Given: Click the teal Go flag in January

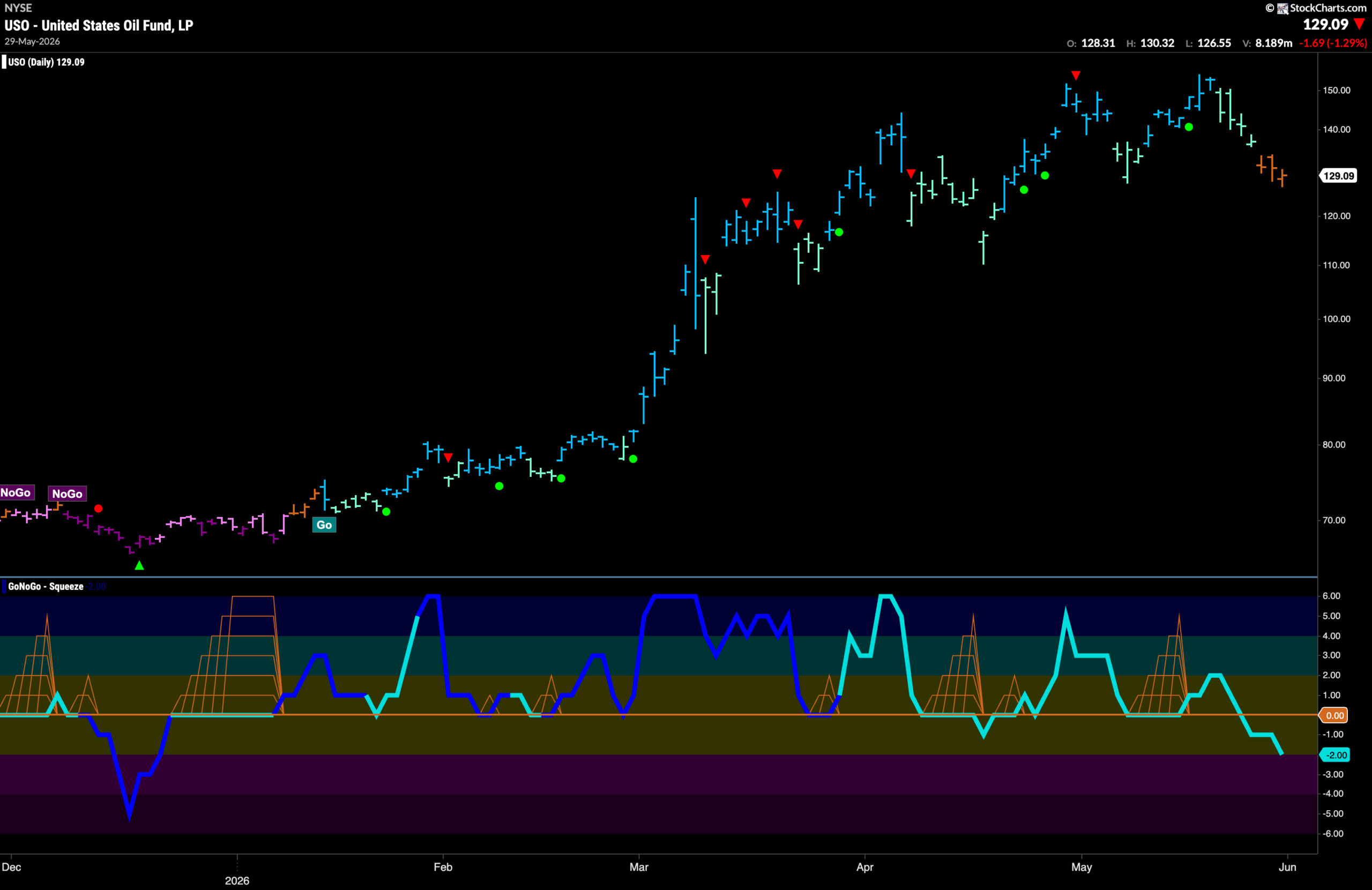Looking at the screenshot, I should (324, 525).
